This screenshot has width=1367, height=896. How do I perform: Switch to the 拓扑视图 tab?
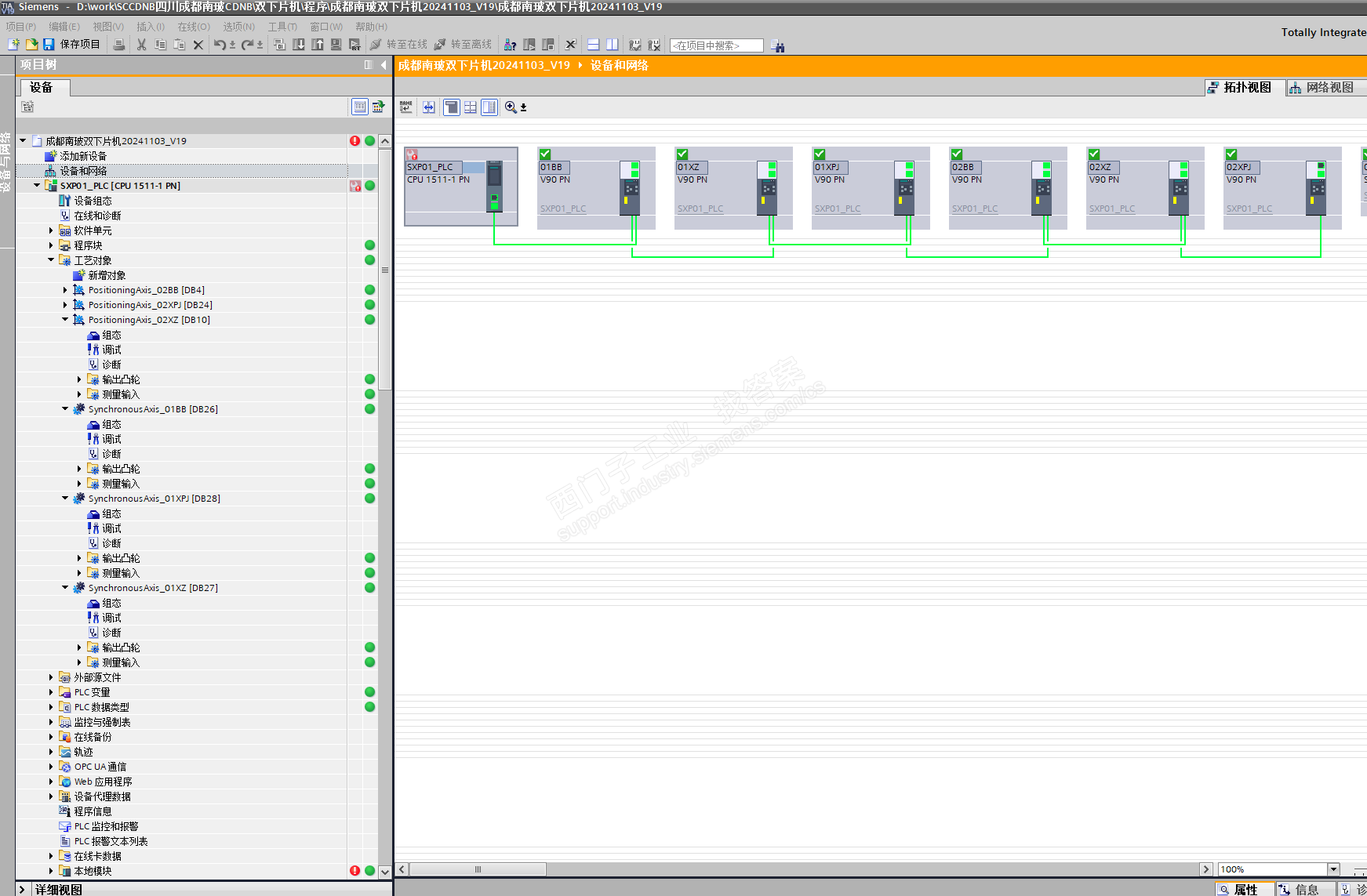[1245, 88]
